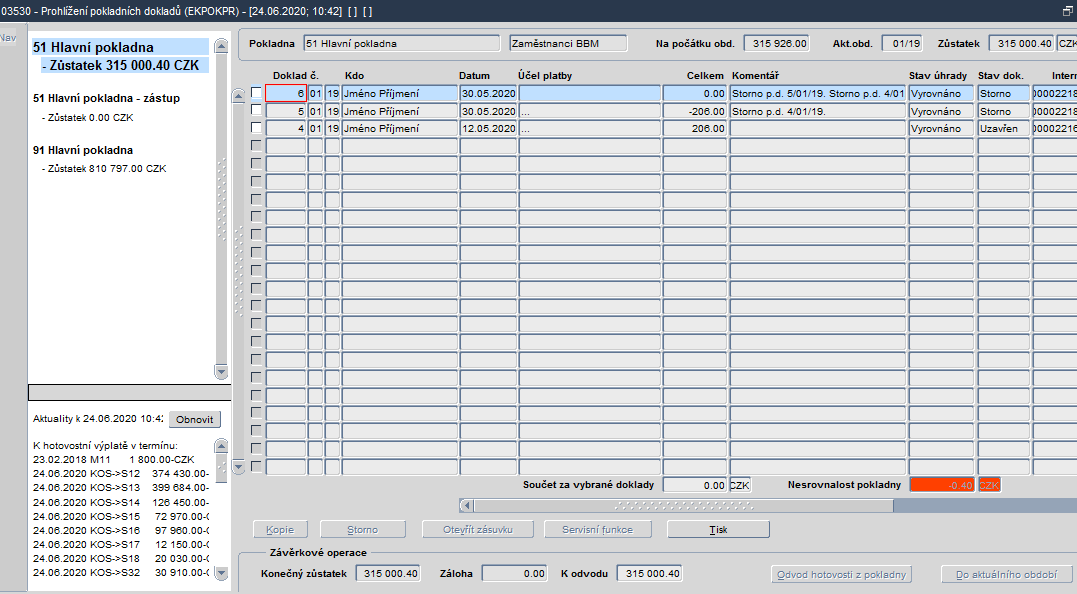Click the Otevřít zásuvku button
Viewport: 1077px width, 594px height.
(x=477, y=529)
